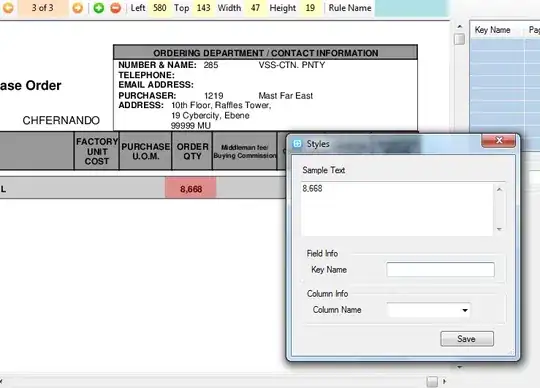
Task: Click the PURCHASE U.O.M. column header
Action: (x=145, y=151)
